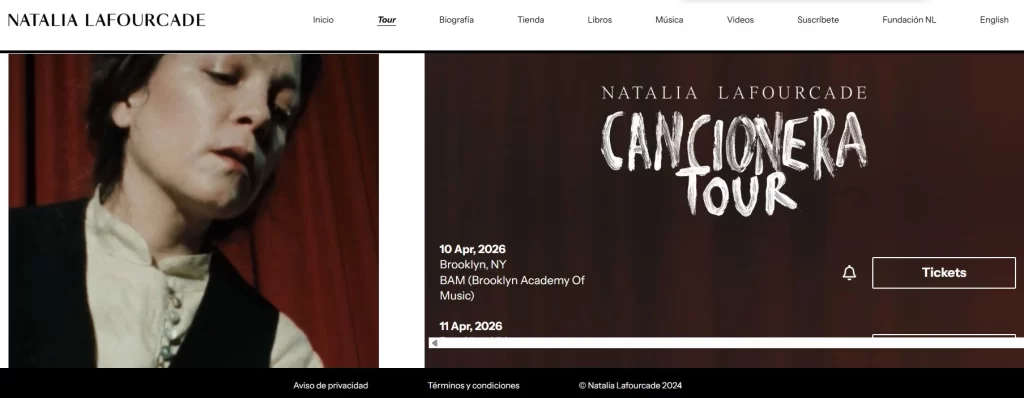Open Términos y condiciones link
This screenshot has height=398, width=1024.
(x=473, y=386)
